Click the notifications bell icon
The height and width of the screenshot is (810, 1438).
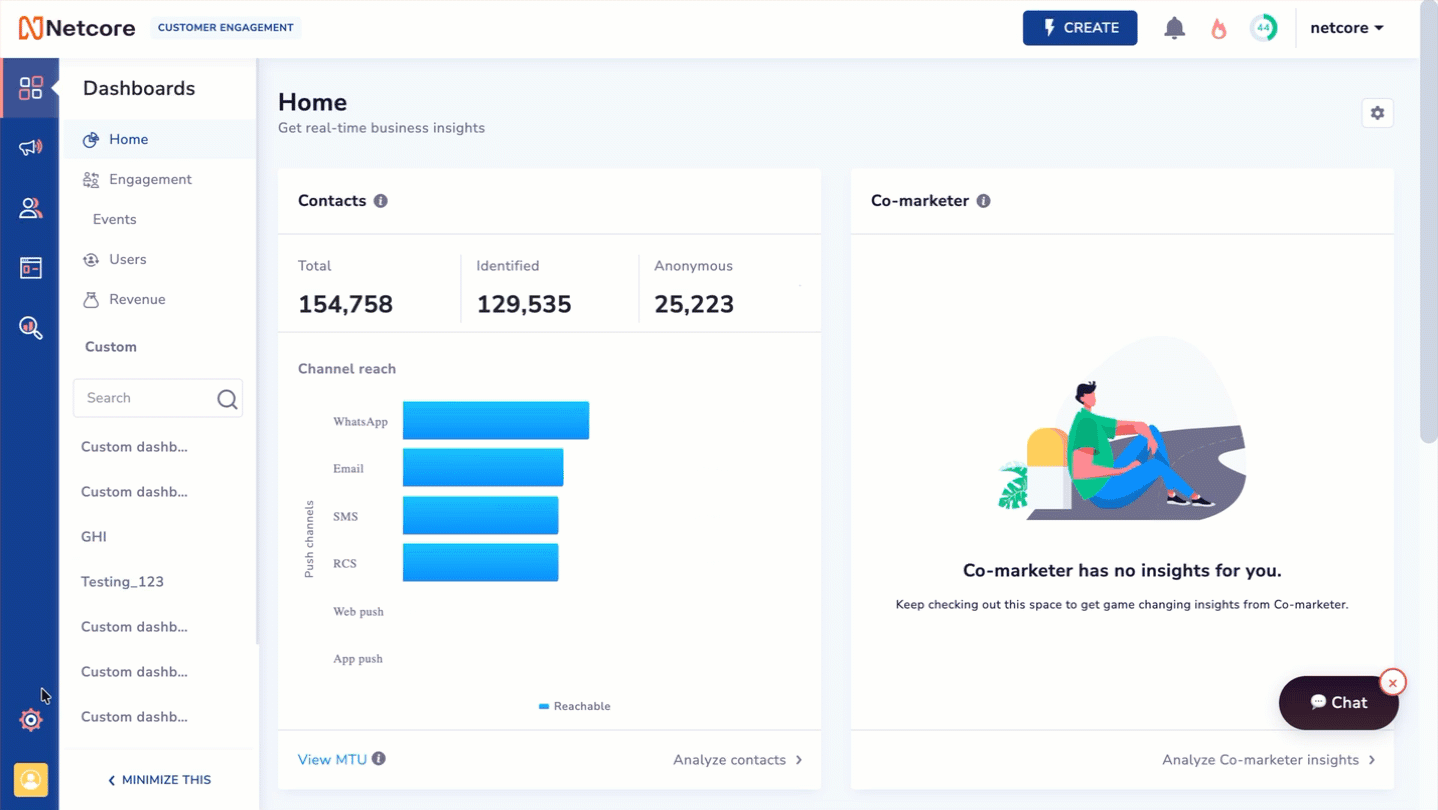tap(1175, 28)
